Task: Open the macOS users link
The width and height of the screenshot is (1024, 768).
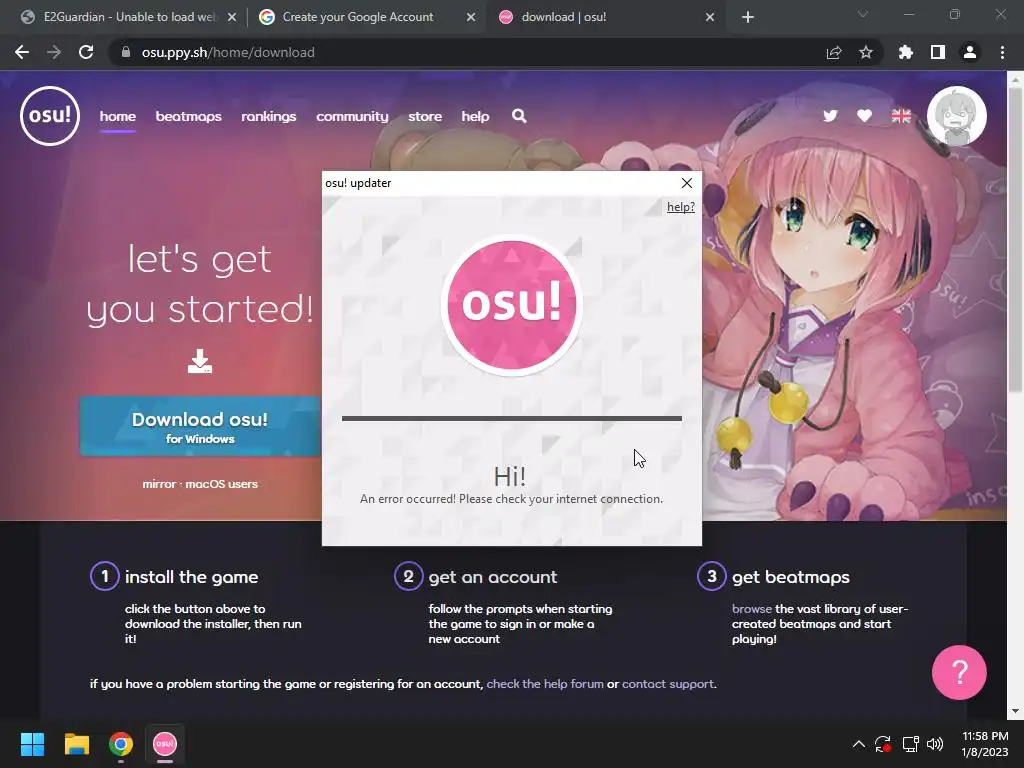Action: point(221,484)
